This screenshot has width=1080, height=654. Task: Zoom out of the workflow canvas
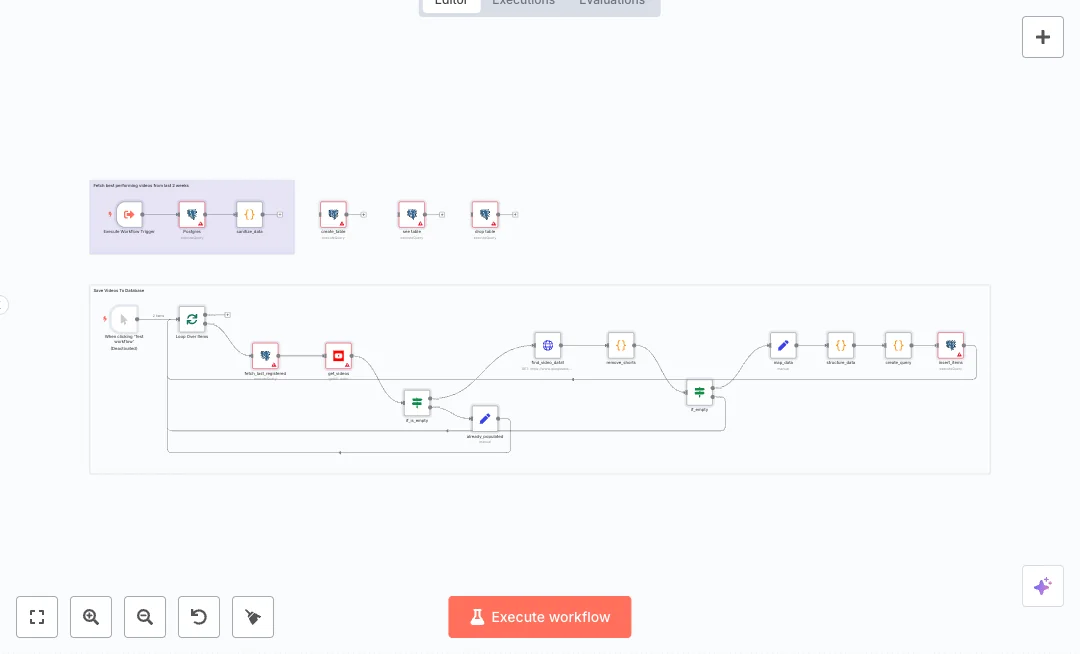145,617
